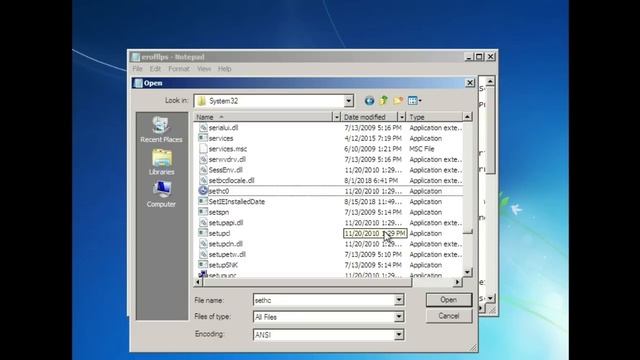
Task: Expand the Look in System32 dropdown
Action: point(348,101)
